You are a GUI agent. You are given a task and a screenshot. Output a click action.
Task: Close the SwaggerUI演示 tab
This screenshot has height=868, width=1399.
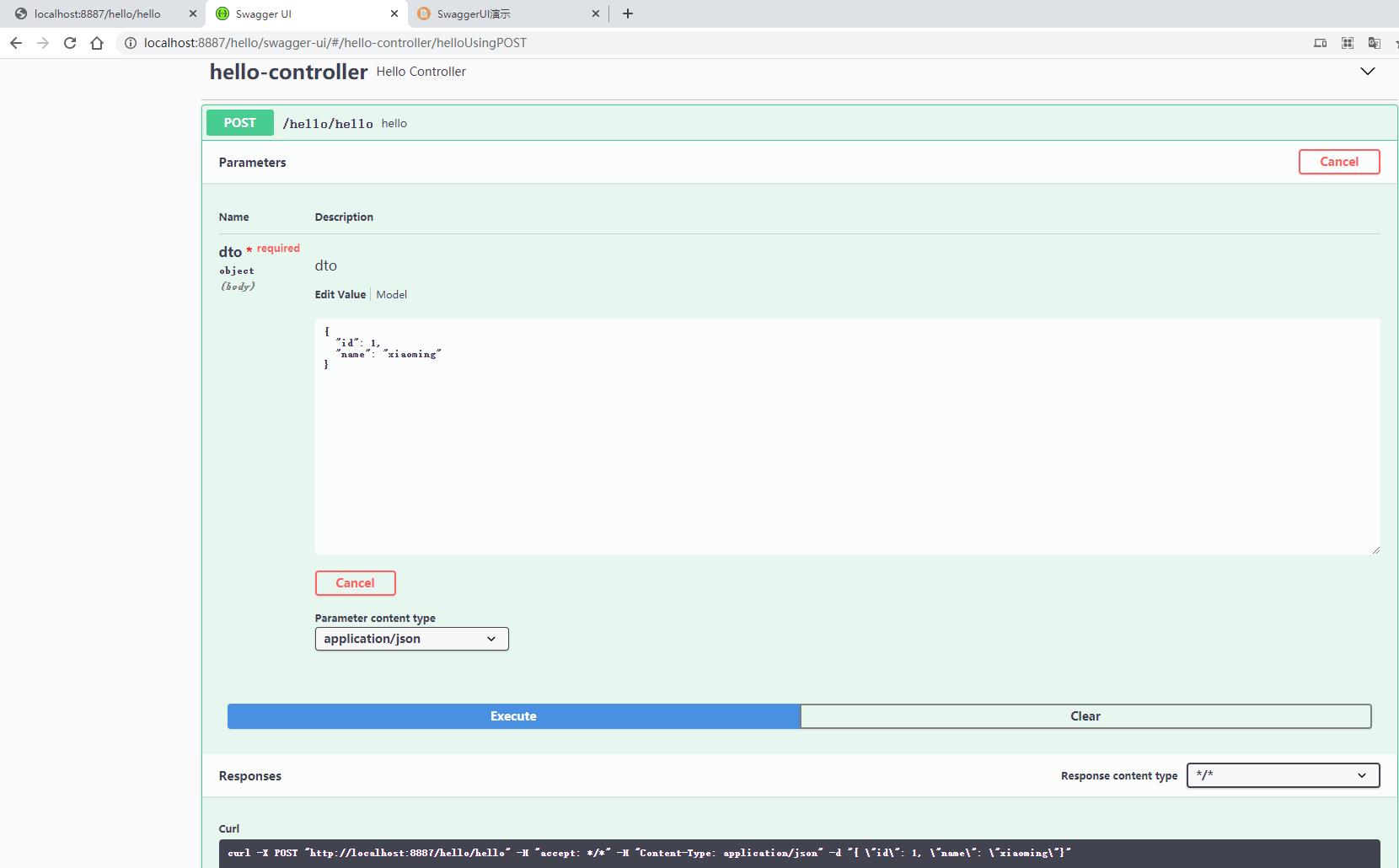pos(596,13)
